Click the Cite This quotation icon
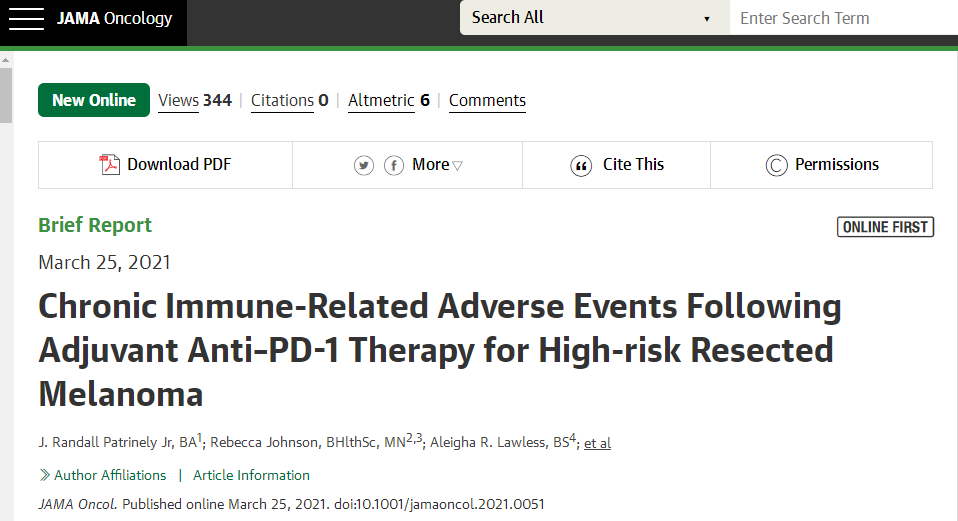 581,166
